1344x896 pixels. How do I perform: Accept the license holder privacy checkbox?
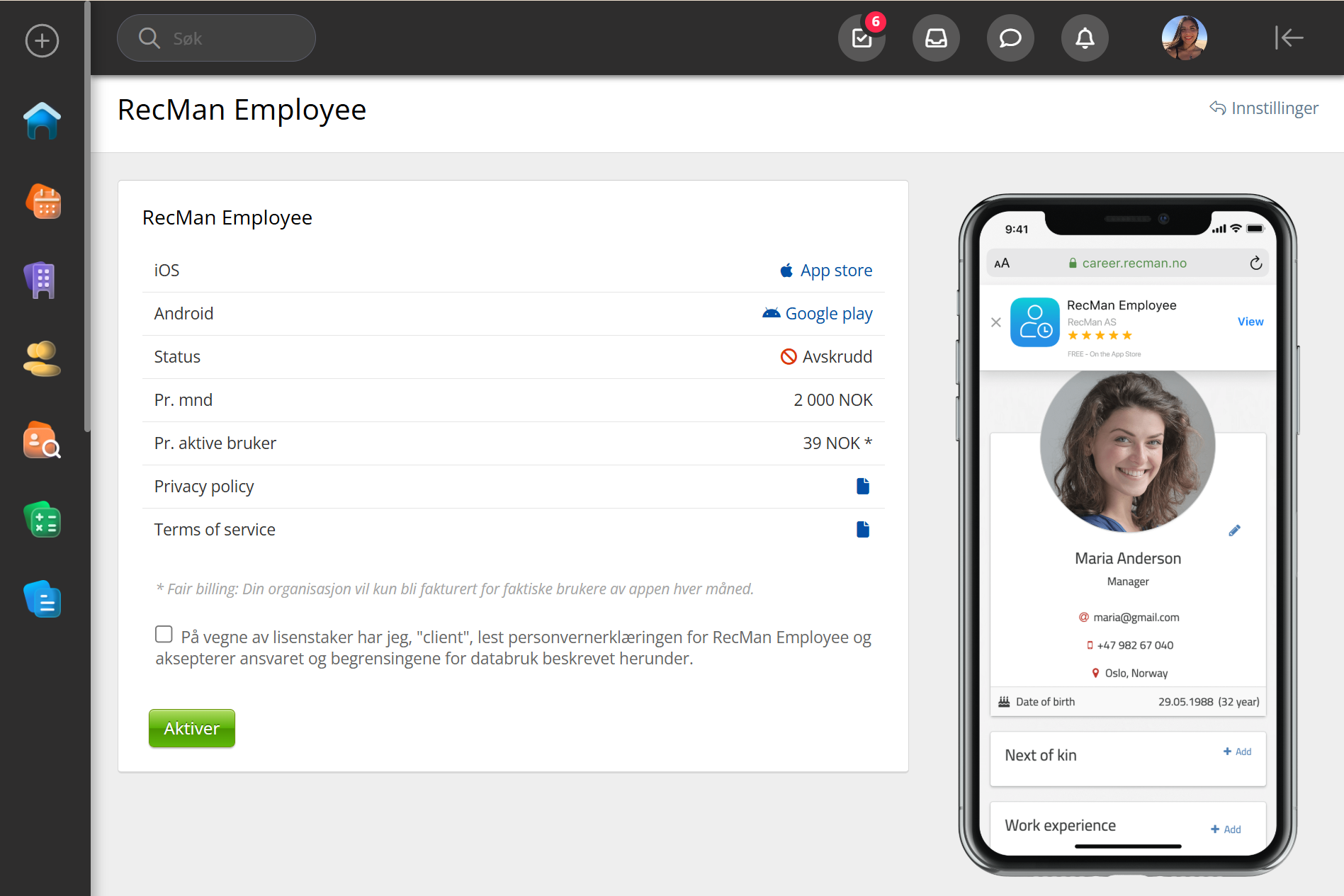click(x=164, y=635)
